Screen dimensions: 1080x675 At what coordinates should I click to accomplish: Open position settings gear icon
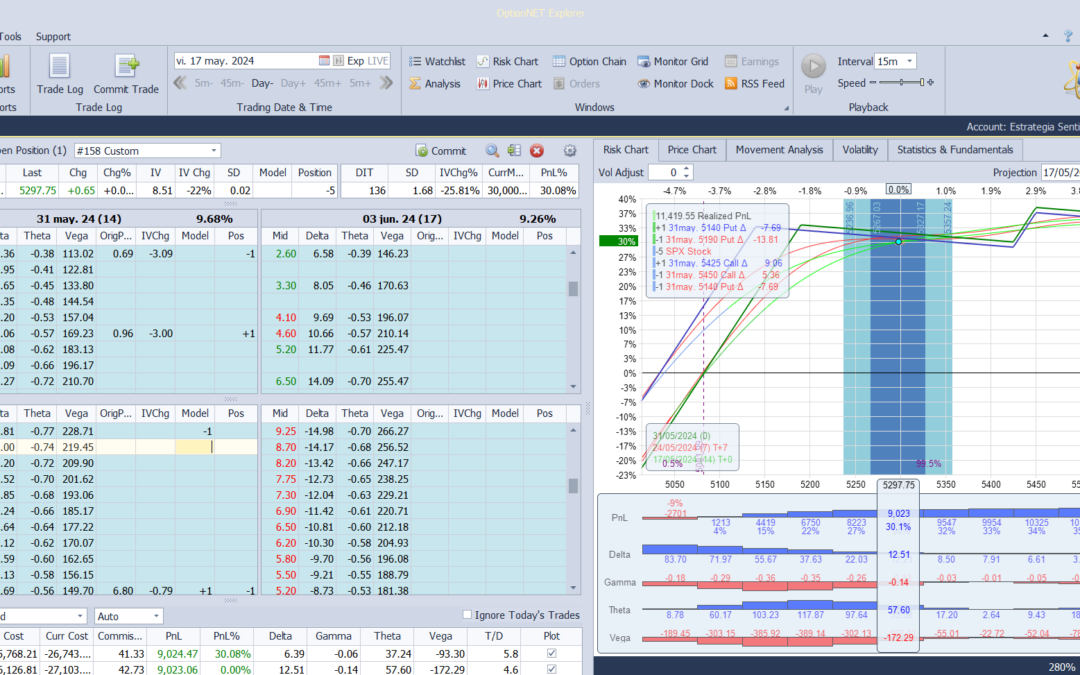[569, 151]
